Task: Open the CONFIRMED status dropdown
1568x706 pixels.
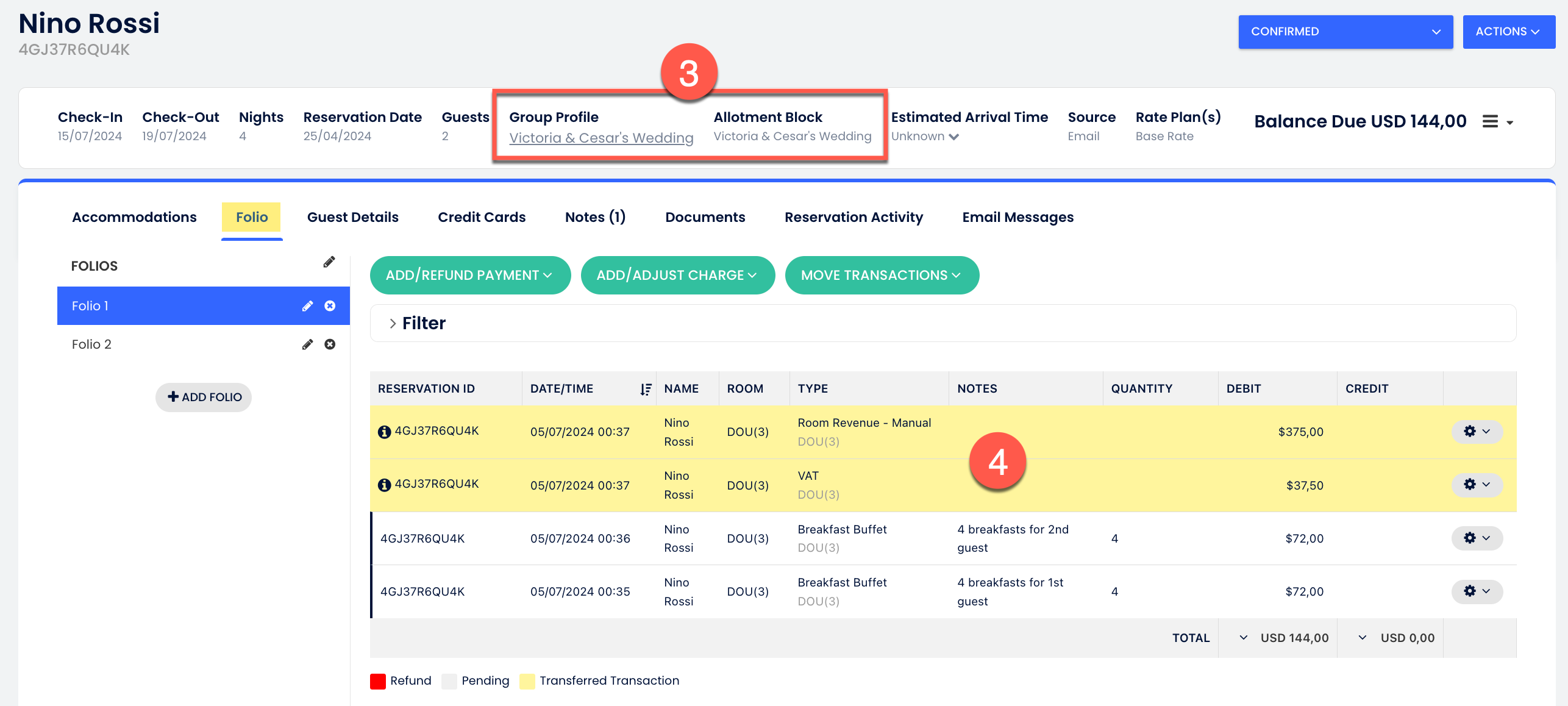Action: (x=1345, y=32)
